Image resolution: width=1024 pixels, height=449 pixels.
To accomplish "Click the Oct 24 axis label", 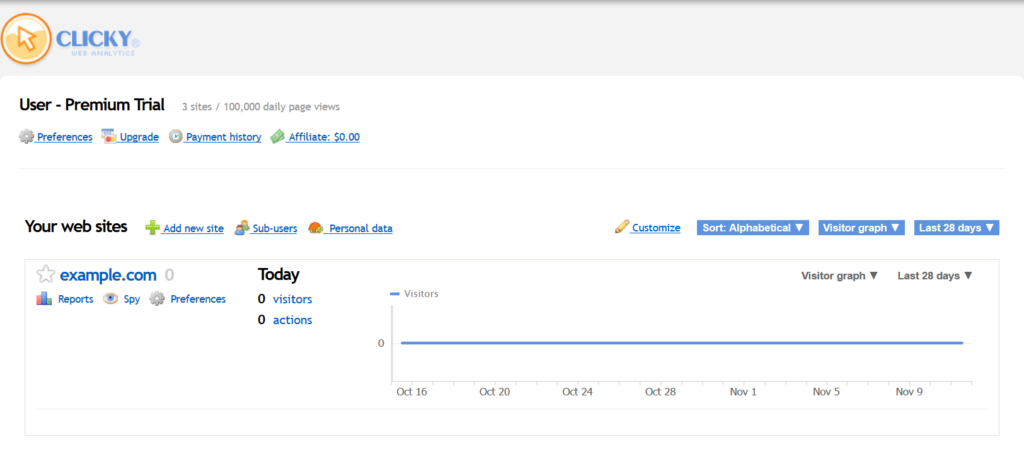I will coord(577,392).
